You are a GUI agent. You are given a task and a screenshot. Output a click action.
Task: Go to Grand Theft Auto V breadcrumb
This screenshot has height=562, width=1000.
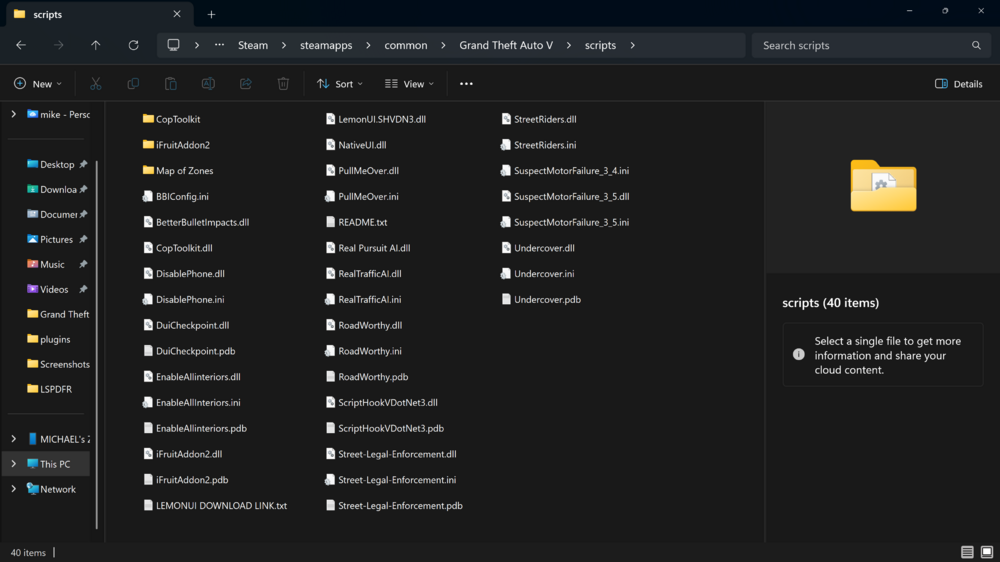point(506,45)
